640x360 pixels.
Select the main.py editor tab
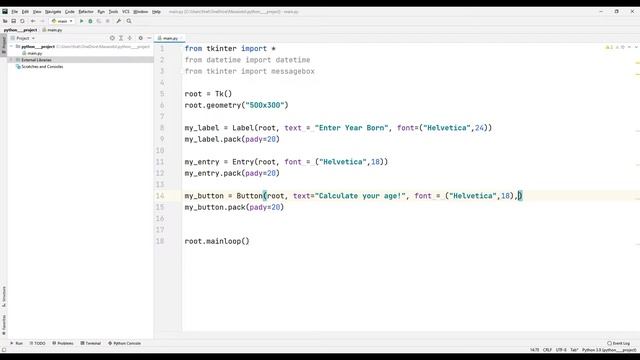[170, 38]
